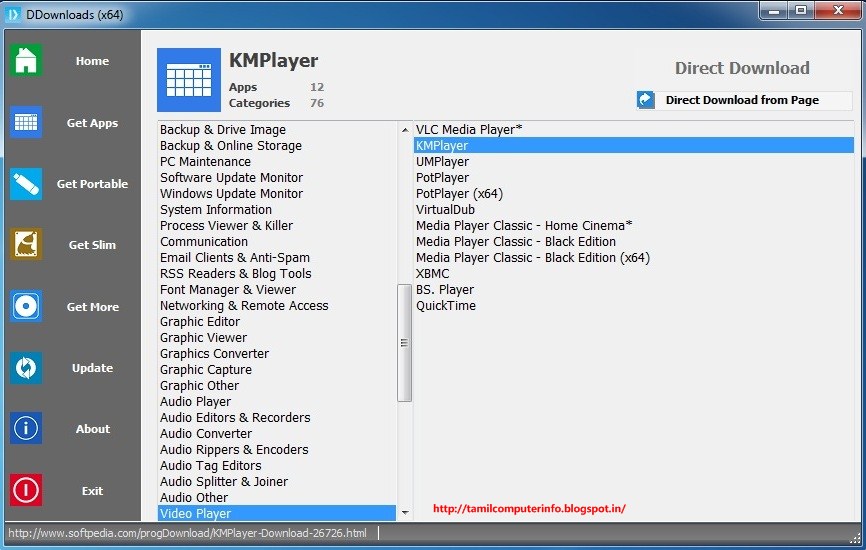
Task: Select Email Clients & Anti-Spam category
Action: tap(277, 258)
